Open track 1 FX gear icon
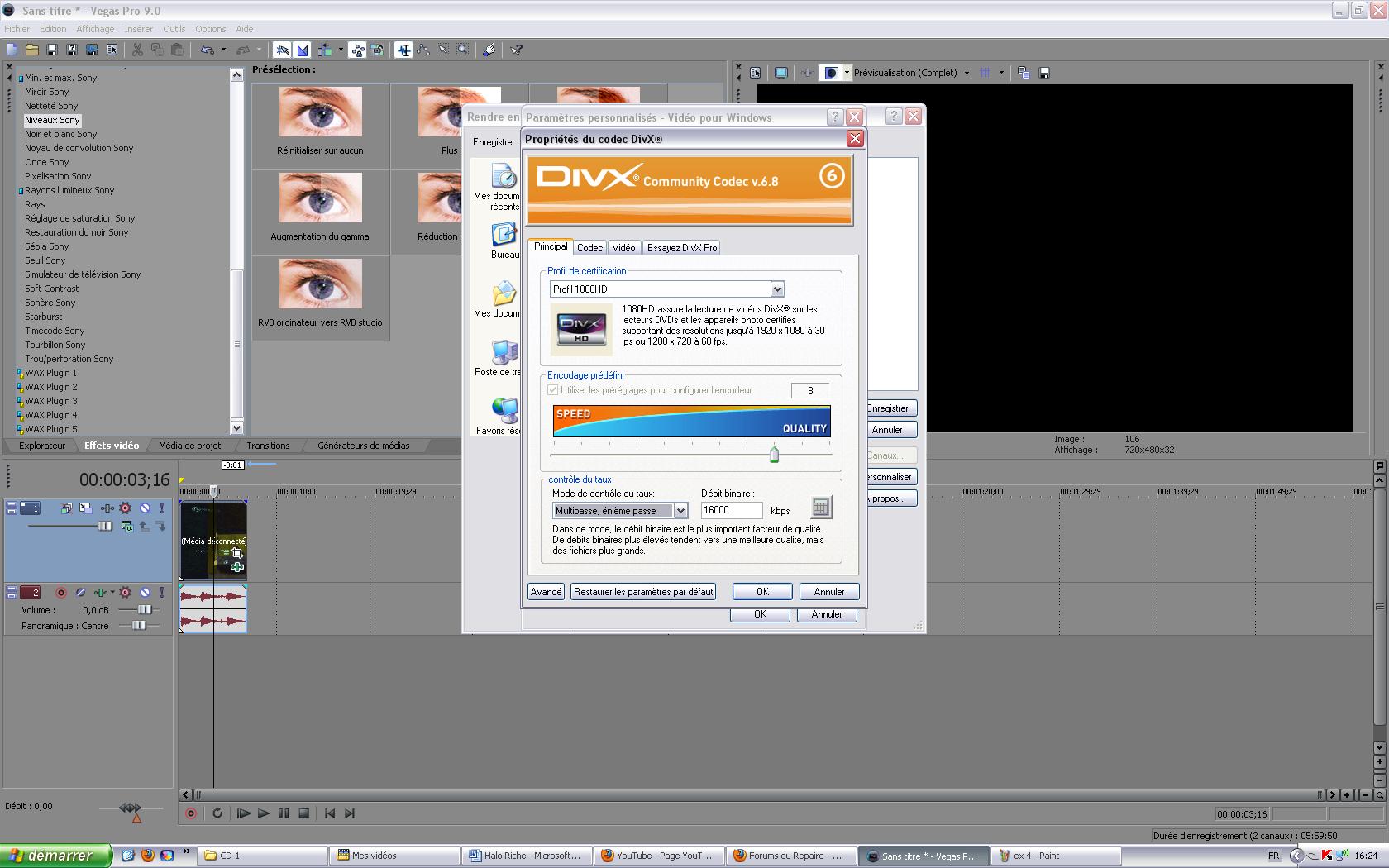This screenshot has width=1389, height=868. [x=126, y=508]
